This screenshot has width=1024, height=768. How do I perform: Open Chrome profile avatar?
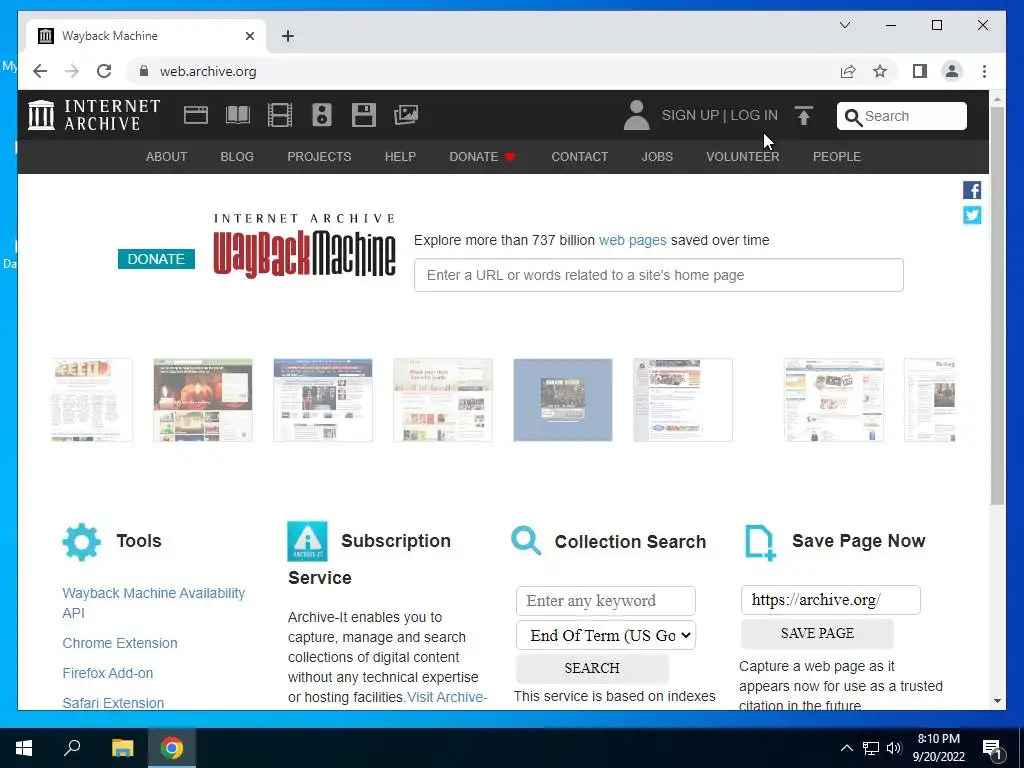tap(952, 71)
